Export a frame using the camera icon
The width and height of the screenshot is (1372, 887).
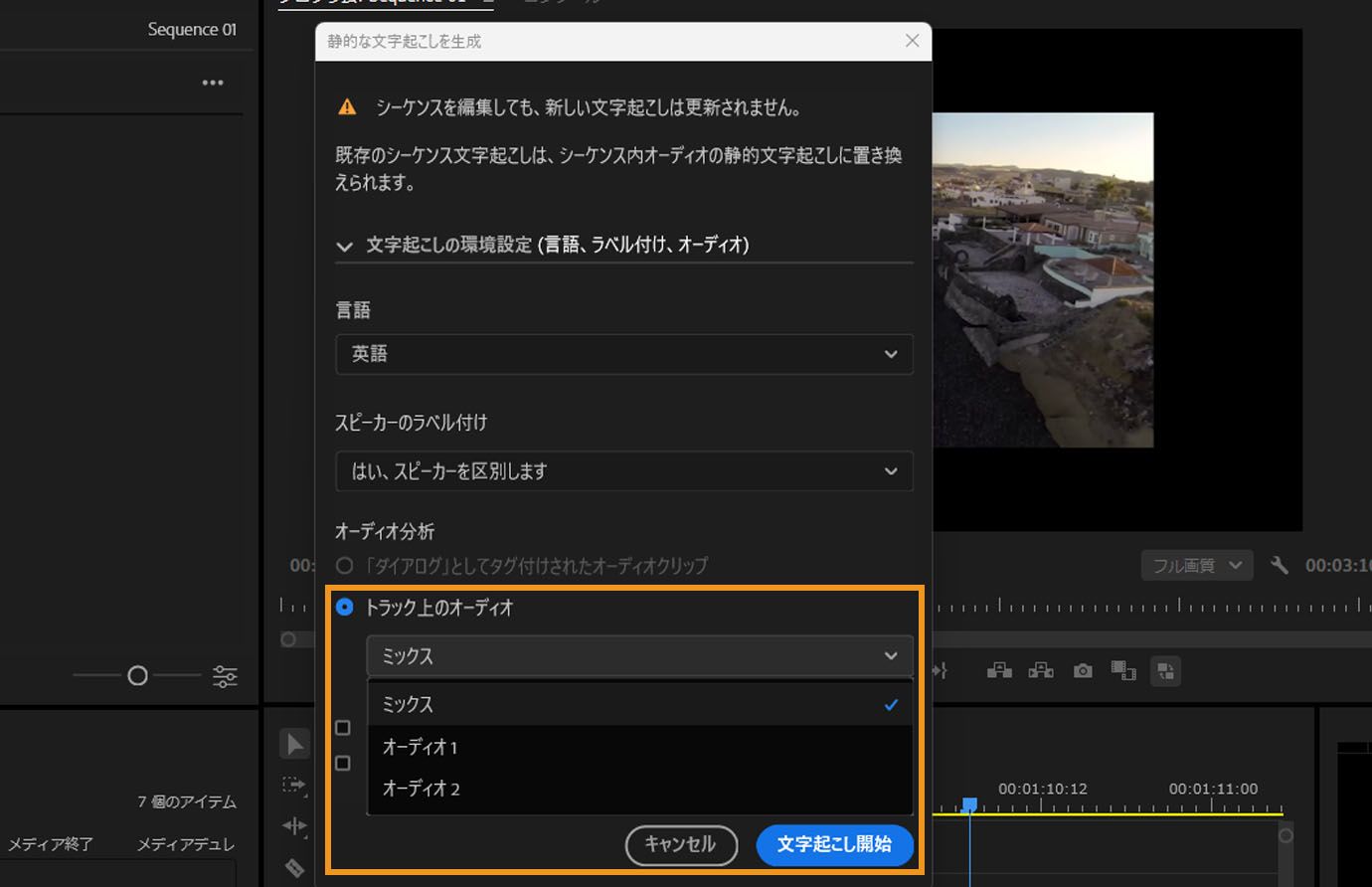pos(1082,670)
